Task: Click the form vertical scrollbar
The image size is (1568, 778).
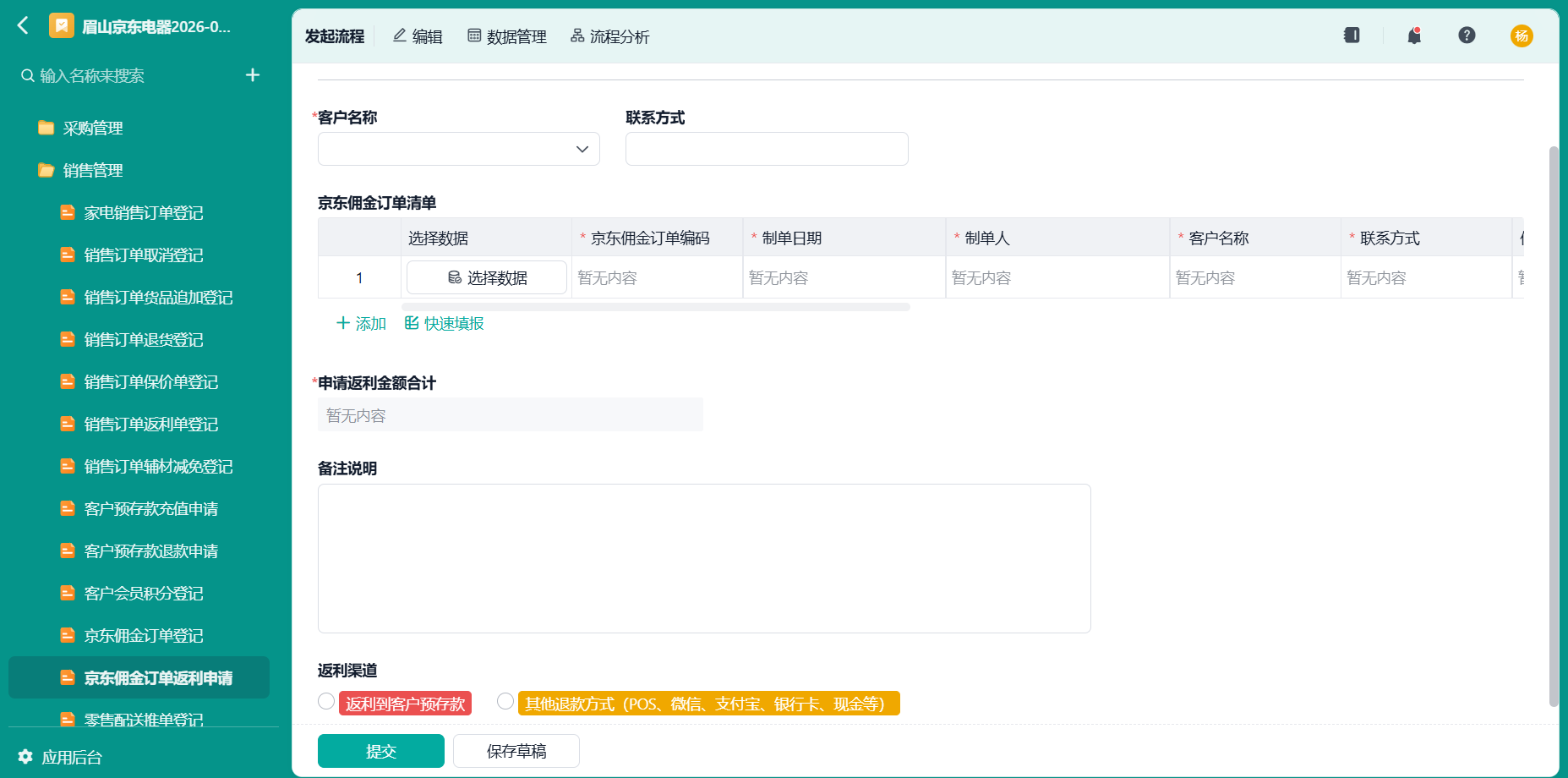Action: coord(1554,426)
